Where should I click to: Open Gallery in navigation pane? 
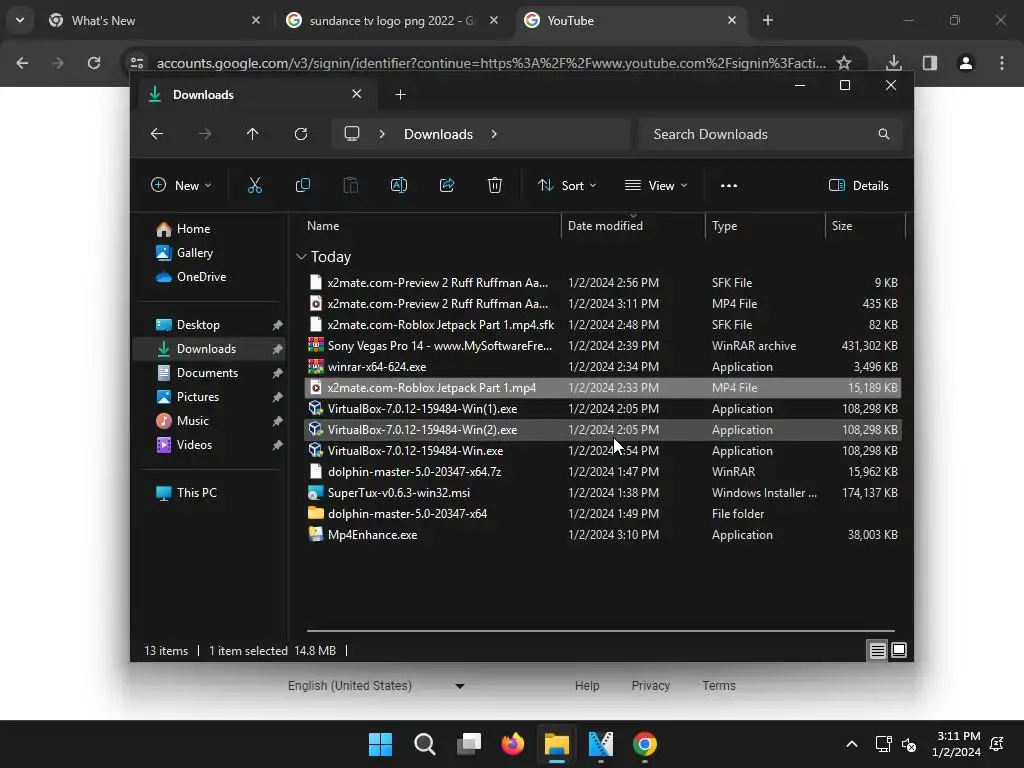pyautogui.click(x=195, y=253)
